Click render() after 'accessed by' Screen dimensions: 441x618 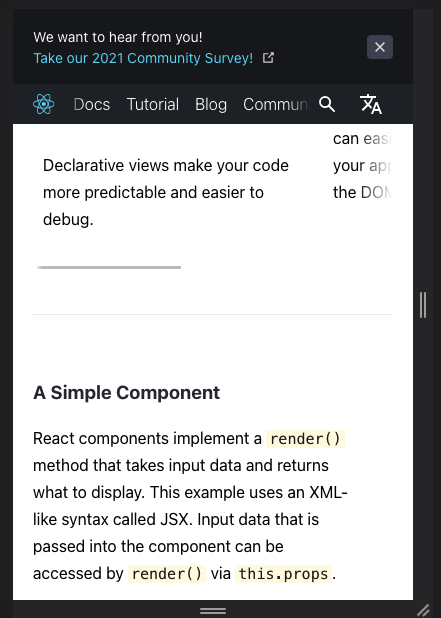point(167,574)
